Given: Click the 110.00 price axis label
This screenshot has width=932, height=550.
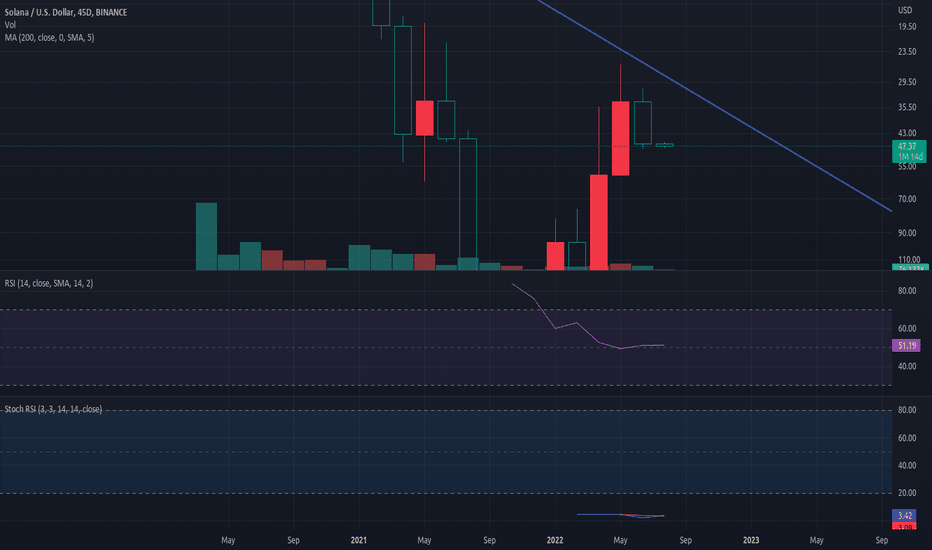Looking at the screenshot, I should tap(909, 259).
